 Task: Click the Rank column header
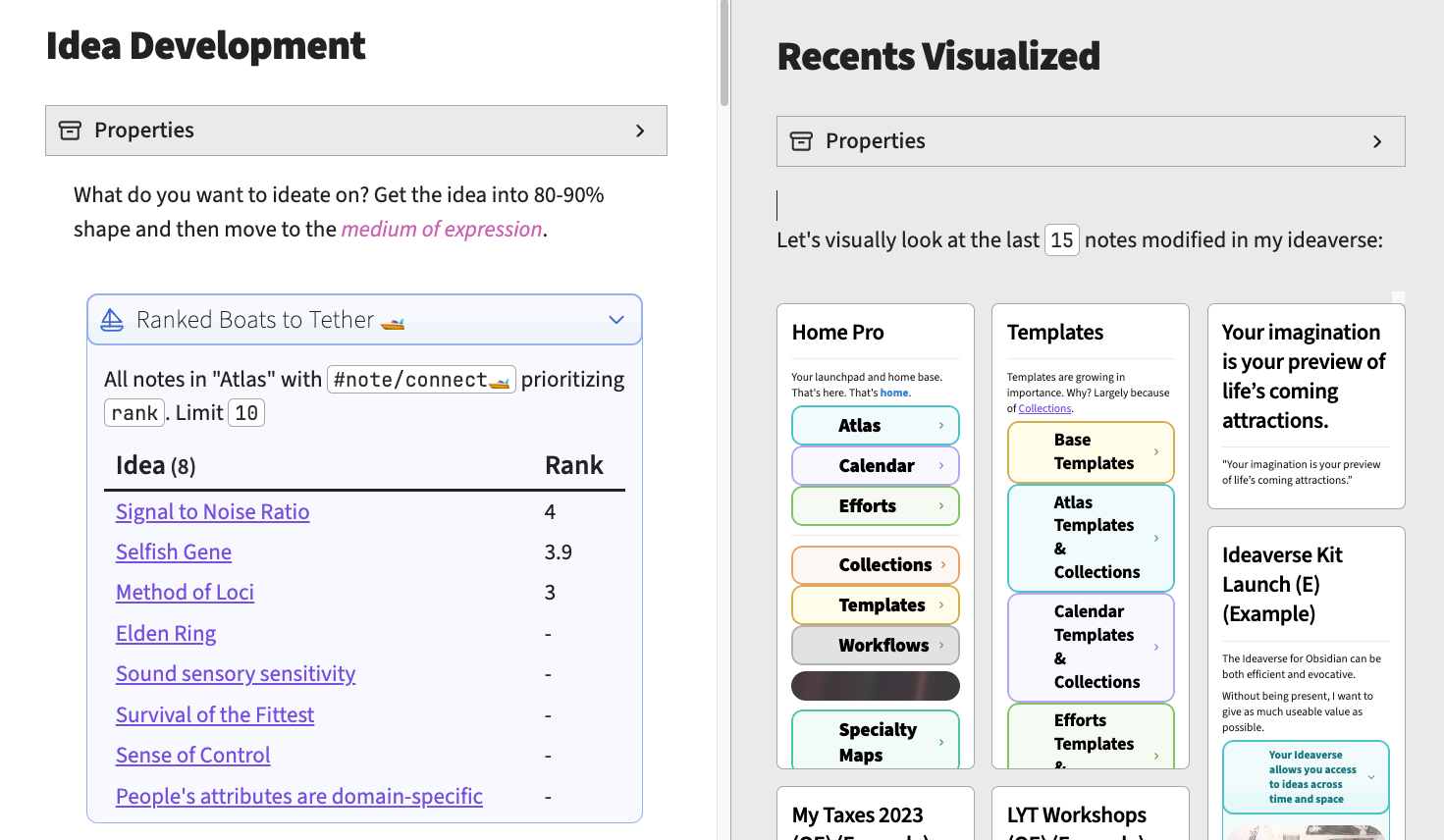[574, 465]
